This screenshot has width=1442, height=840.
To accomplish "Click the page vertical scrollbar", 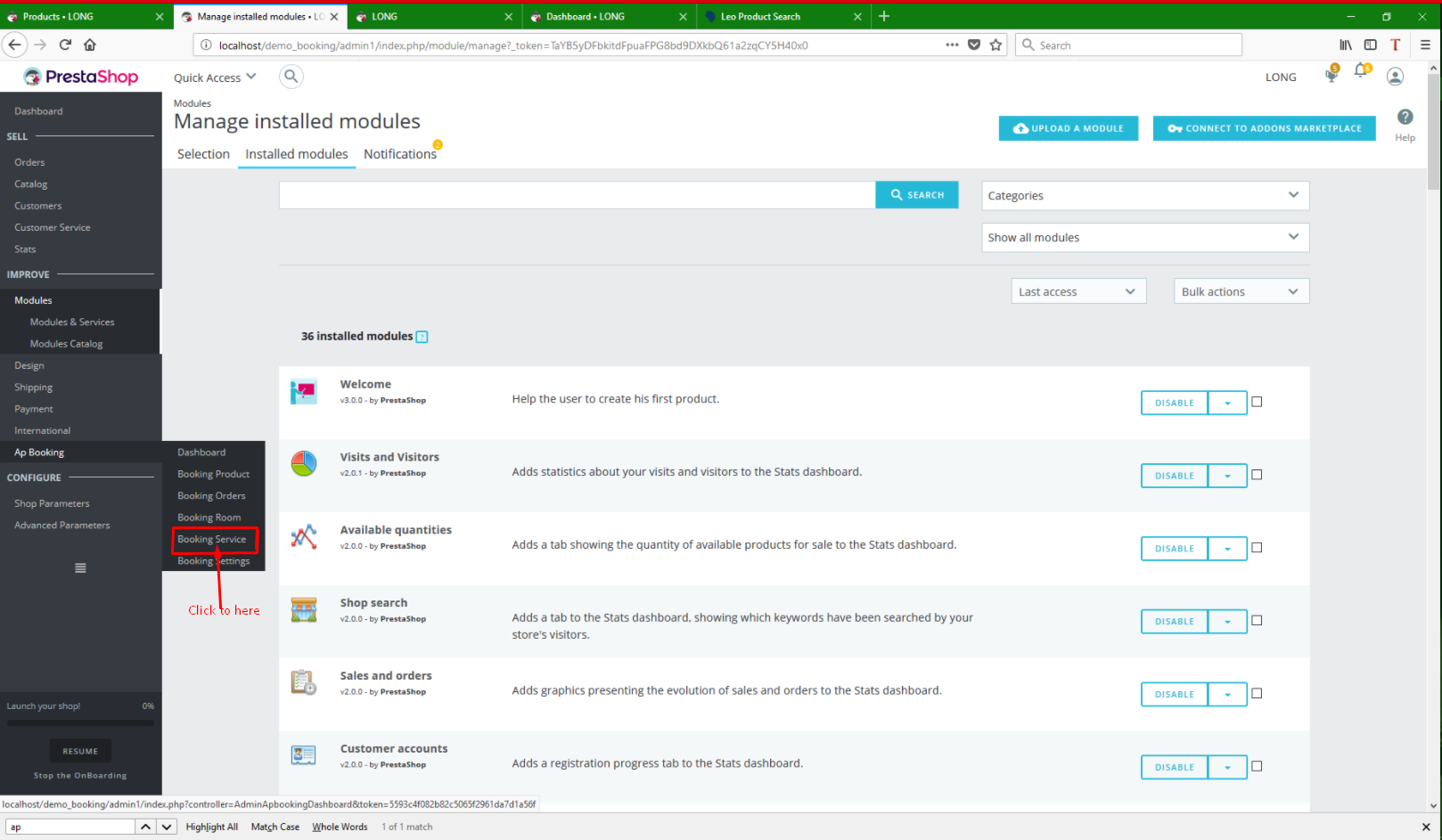I will 1433,132.
